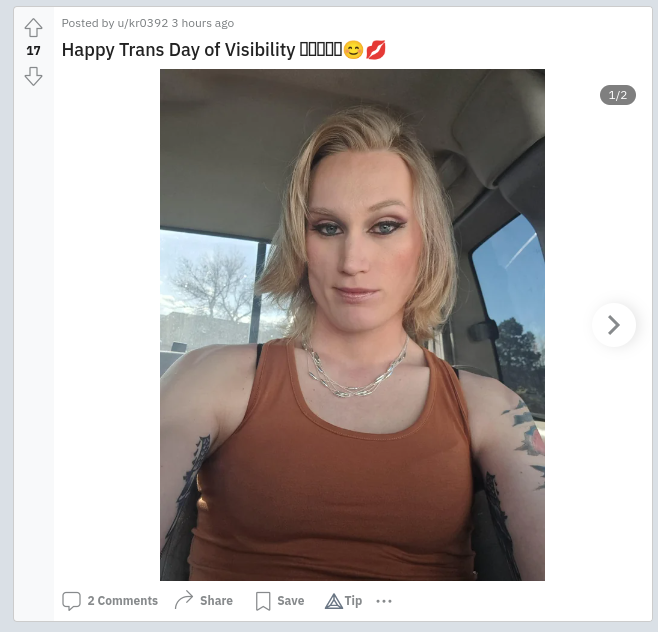This screenshot has width=658, height=632.
Task: Open the post title 'Happy Trans Day of Visibility'
Action: [x=179, y=50]
